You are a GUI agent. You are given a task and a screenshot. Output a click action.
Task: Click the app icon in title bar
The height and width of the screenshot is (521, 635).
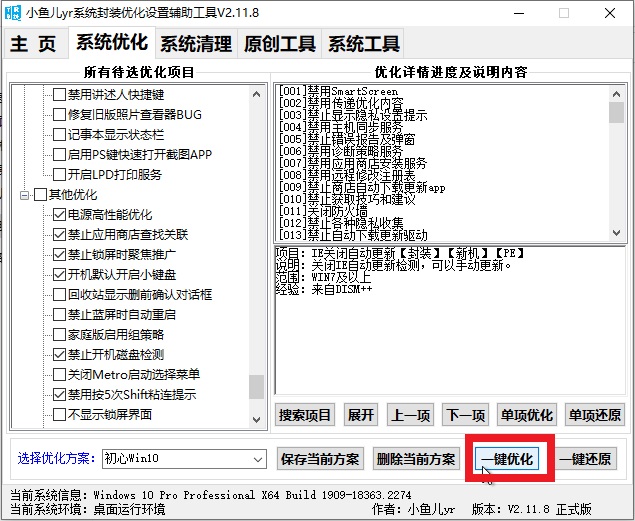[x=14, y=13]
